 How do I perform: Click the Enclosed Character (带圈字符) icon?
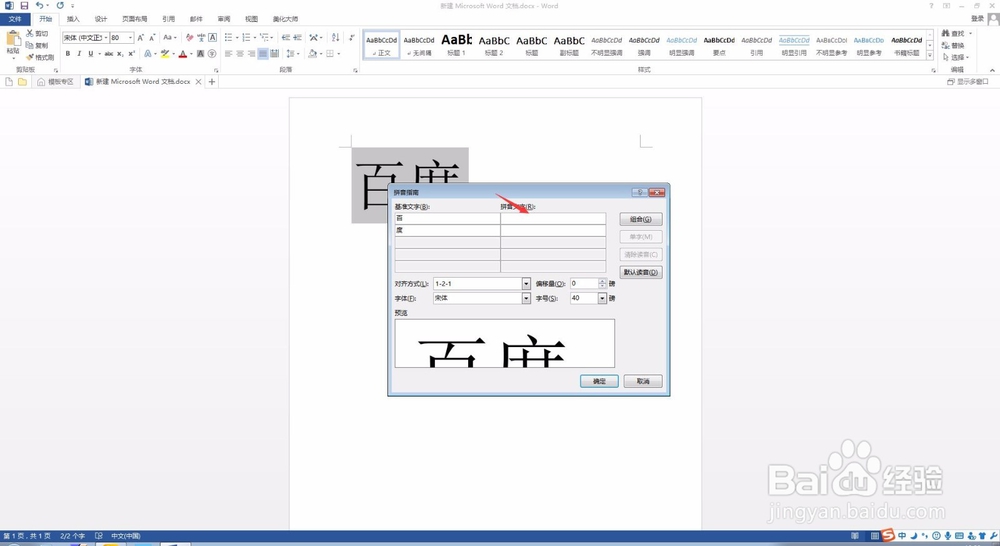coord(212,54)
